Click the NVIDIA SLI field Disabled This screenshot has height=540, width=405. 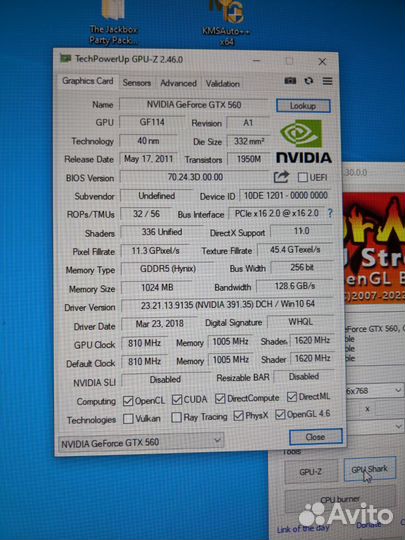165,379
